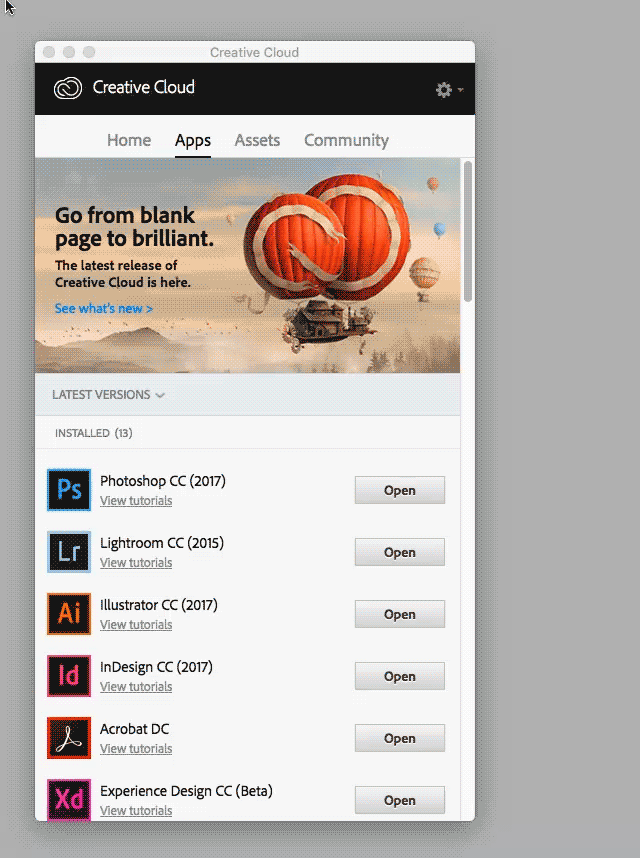This screenshot has height=858, width=640.
Task: View tutorials for InDesign CC
Action: pos(136,687)
